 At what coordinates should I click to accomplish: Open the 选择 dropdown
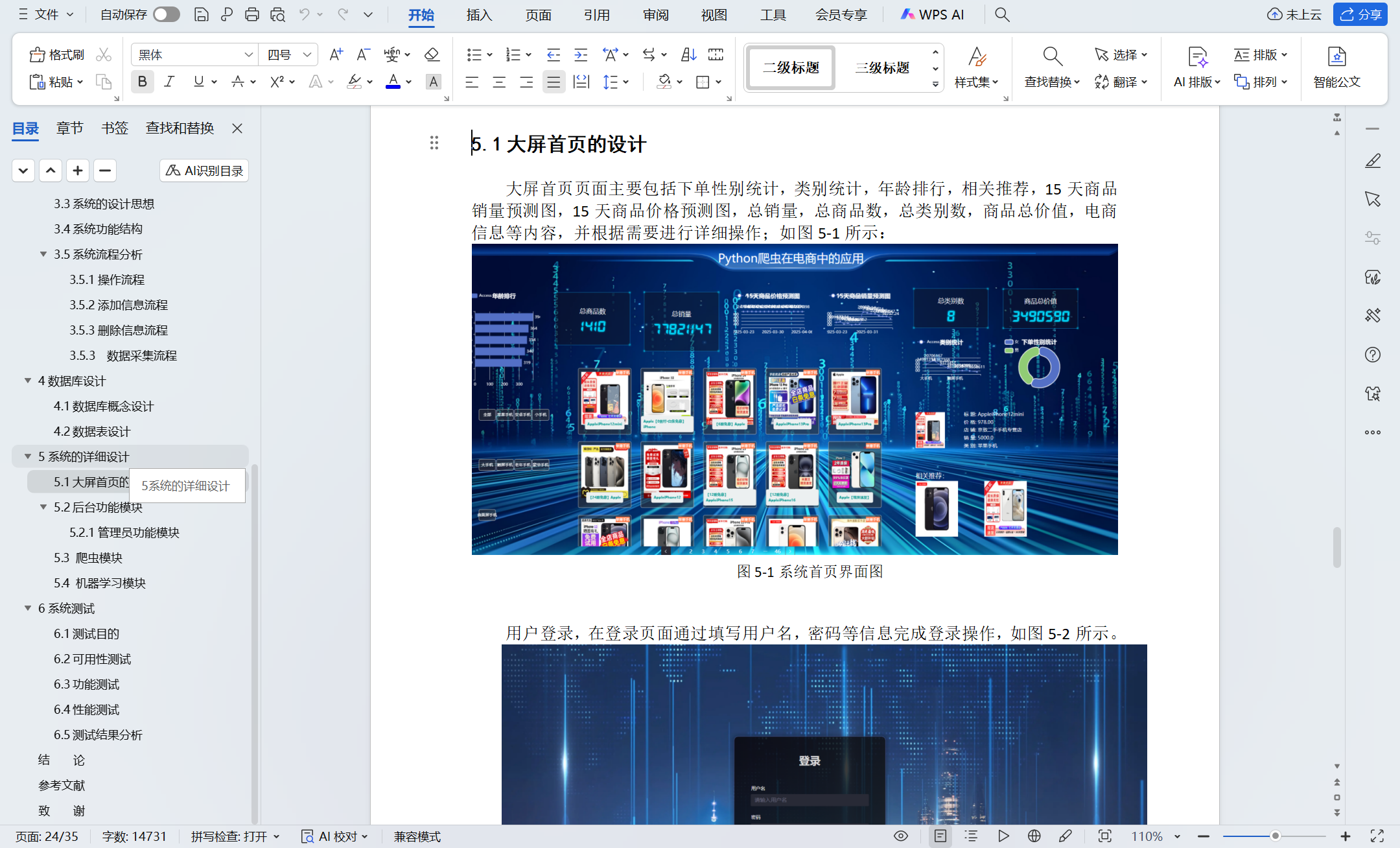tap(1121, 54)
